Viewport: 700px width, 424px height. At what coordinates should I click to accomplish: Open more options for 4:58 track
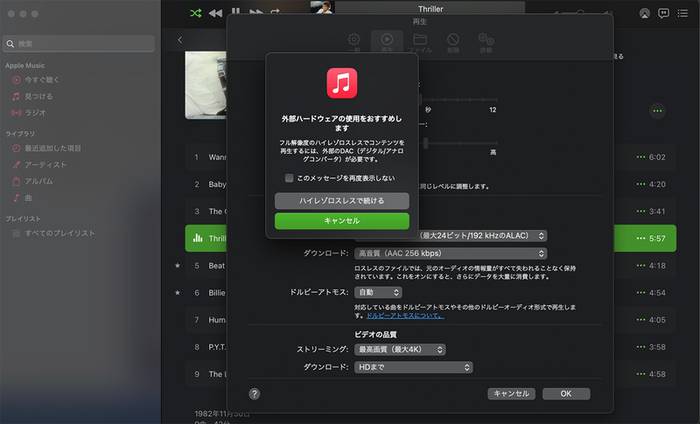[x=641, y=374]
